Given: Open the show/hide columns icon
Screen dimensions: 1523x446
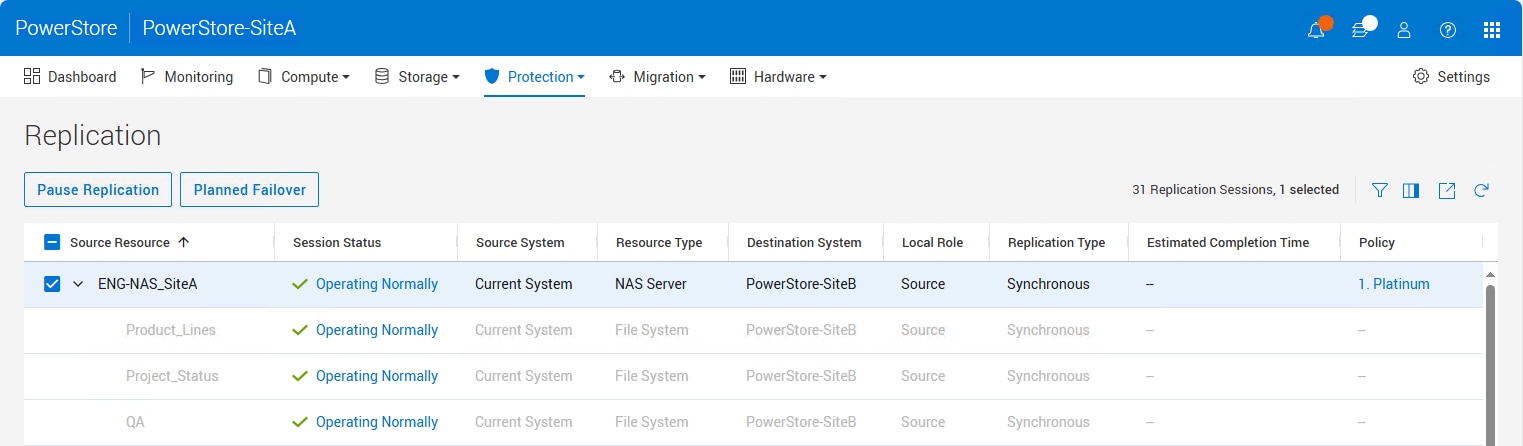Looking at the screenshot, I should [x=1411, y=190].
